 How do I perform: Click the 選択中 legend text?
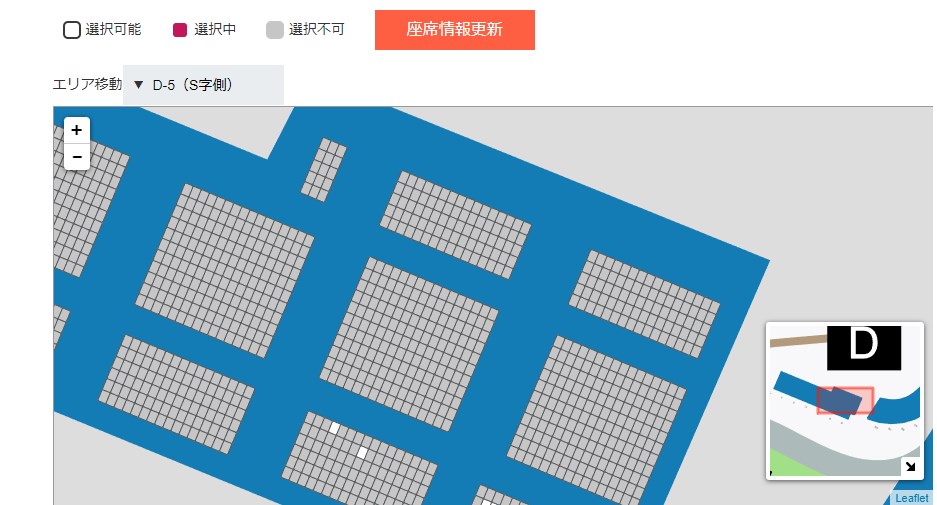pyautogui.click(x=215, y=29)
